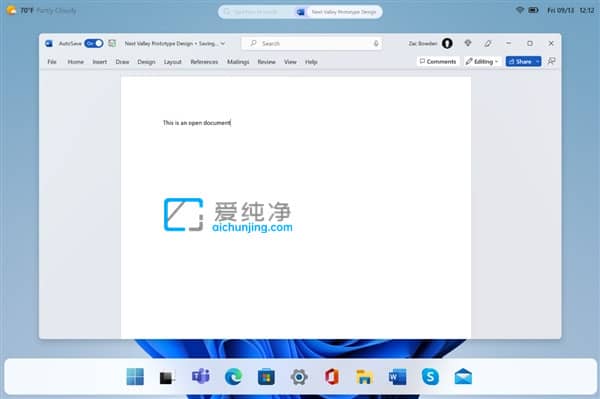Open the Design tab
Viewport: 600px width, 399px height.
click(146, 62)
